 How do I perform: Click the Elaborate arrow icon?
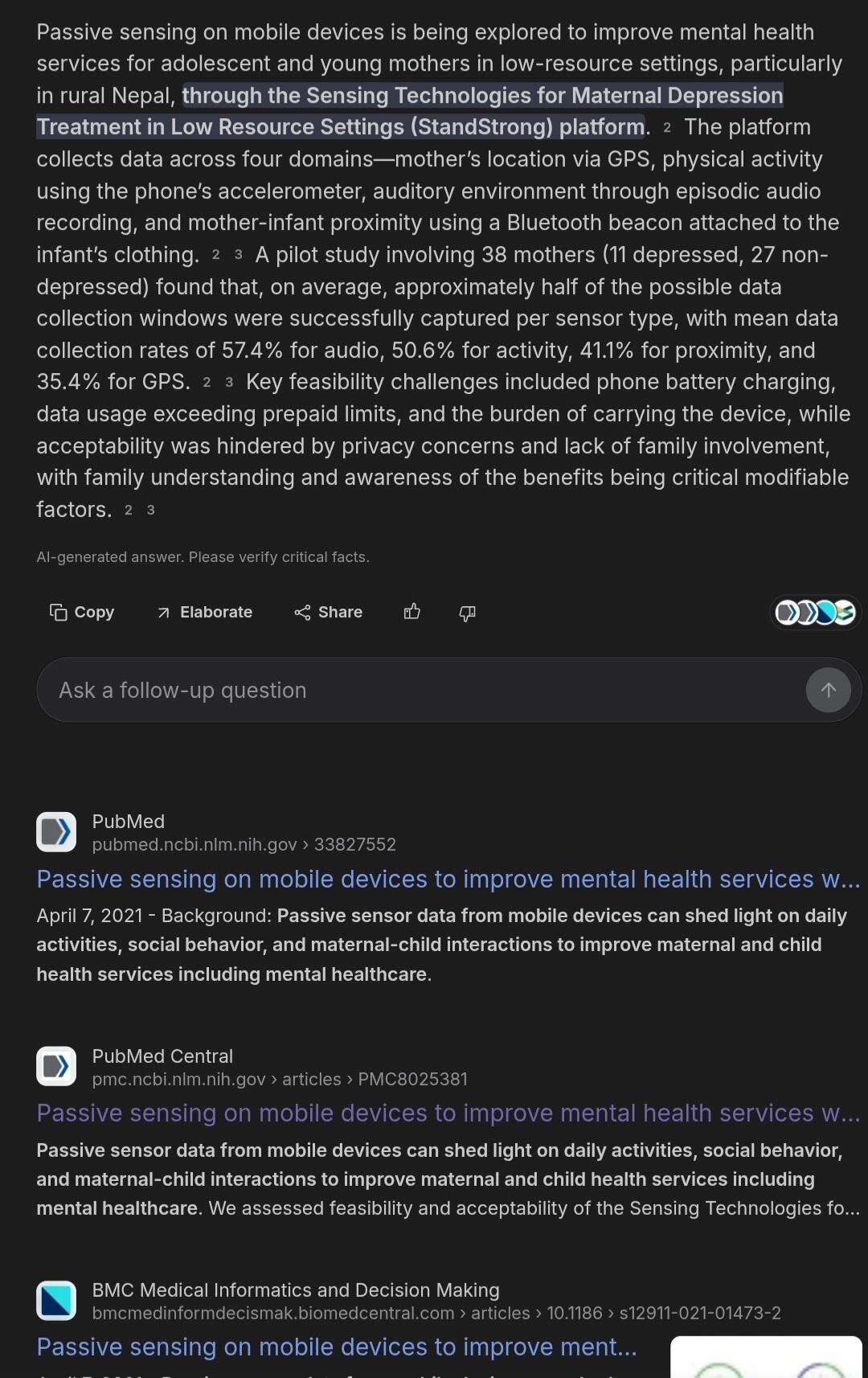164,613
